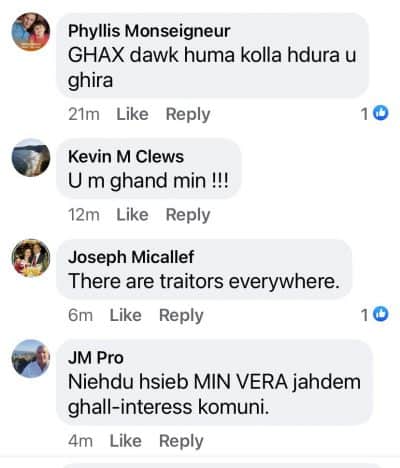
Task: Open Kevin M Clews' avatar
Action: (31, 157)
